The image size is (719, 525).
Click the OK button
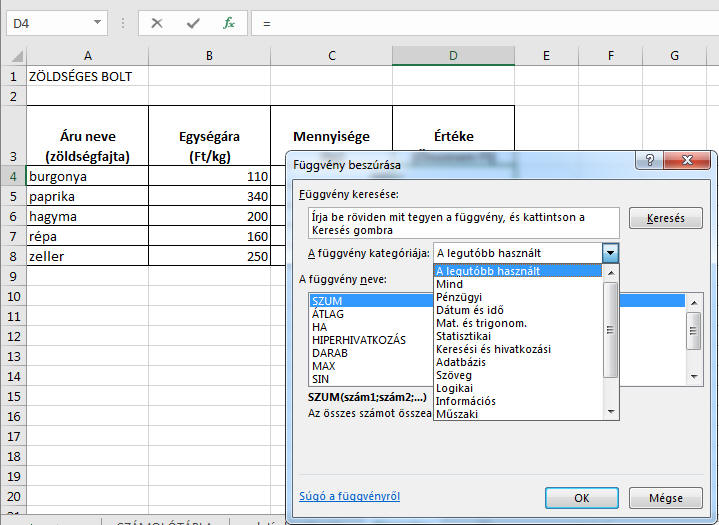[x=581, y=497]
